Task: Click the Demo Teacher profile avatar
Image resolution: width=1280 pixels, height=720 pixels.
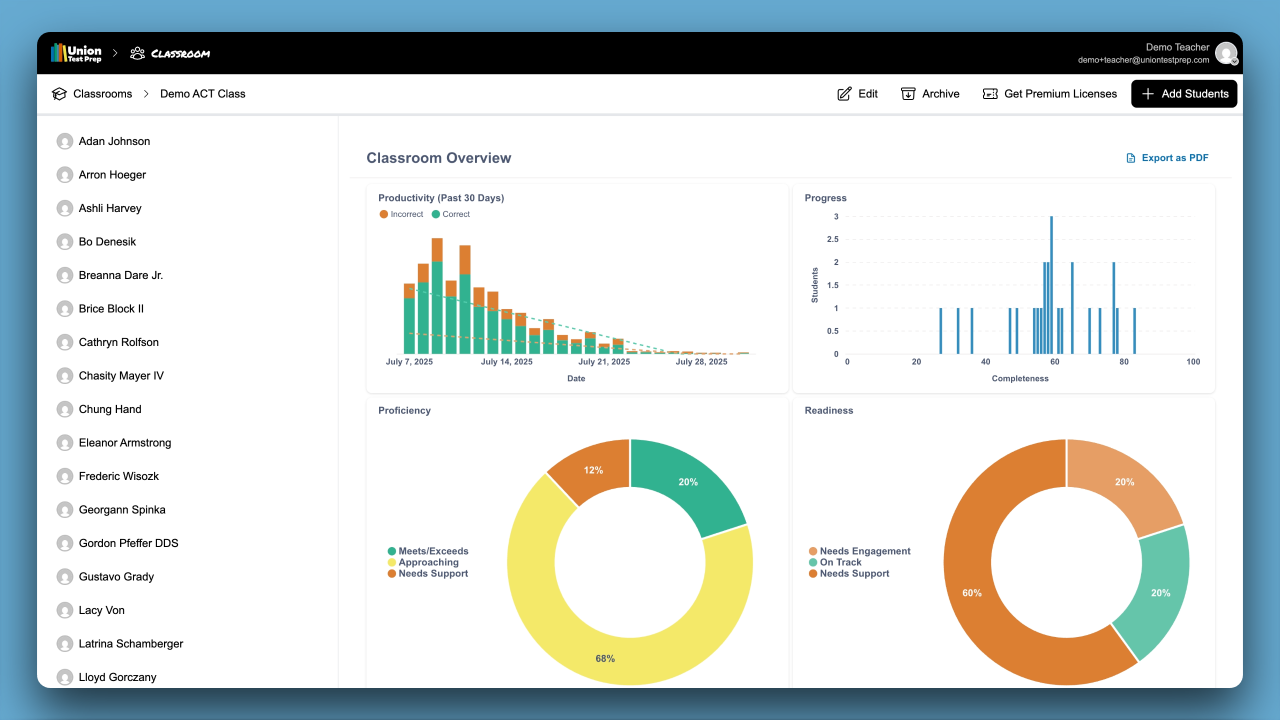Action: click(1226, 53)
